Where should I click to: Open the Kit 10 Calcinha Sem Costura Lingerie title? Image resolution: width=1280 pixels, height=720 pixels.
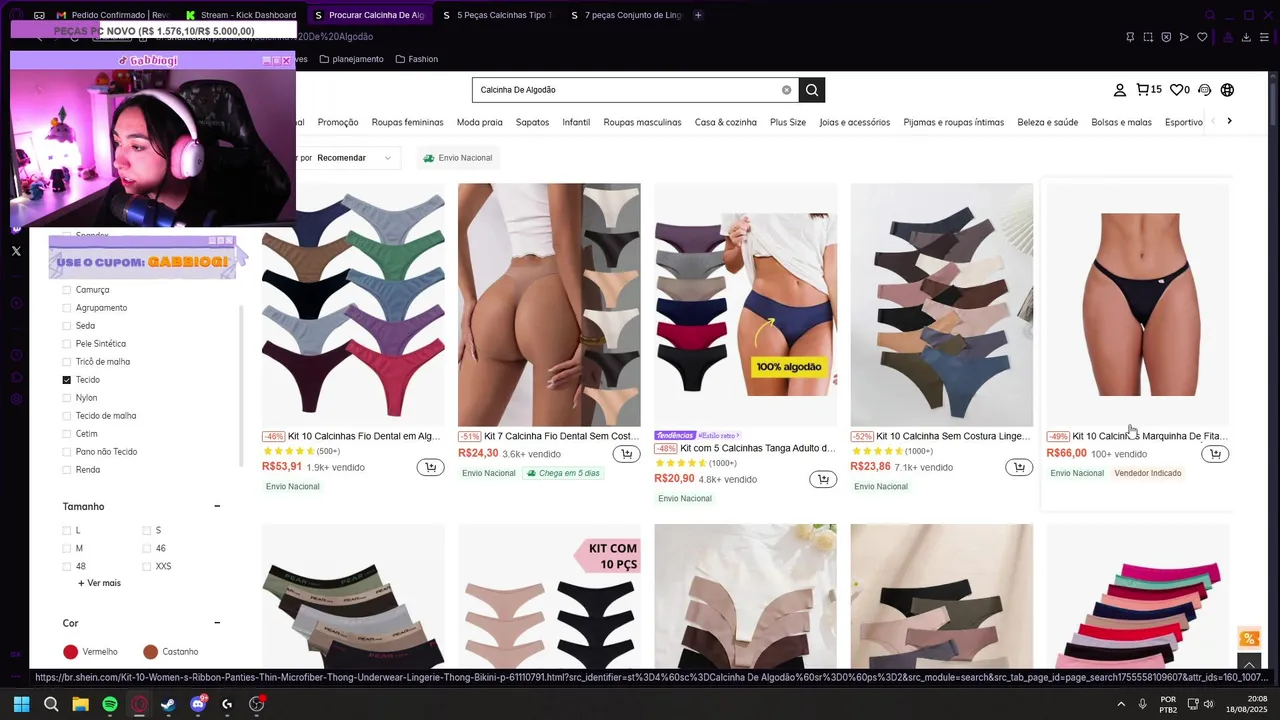(953, 436)
